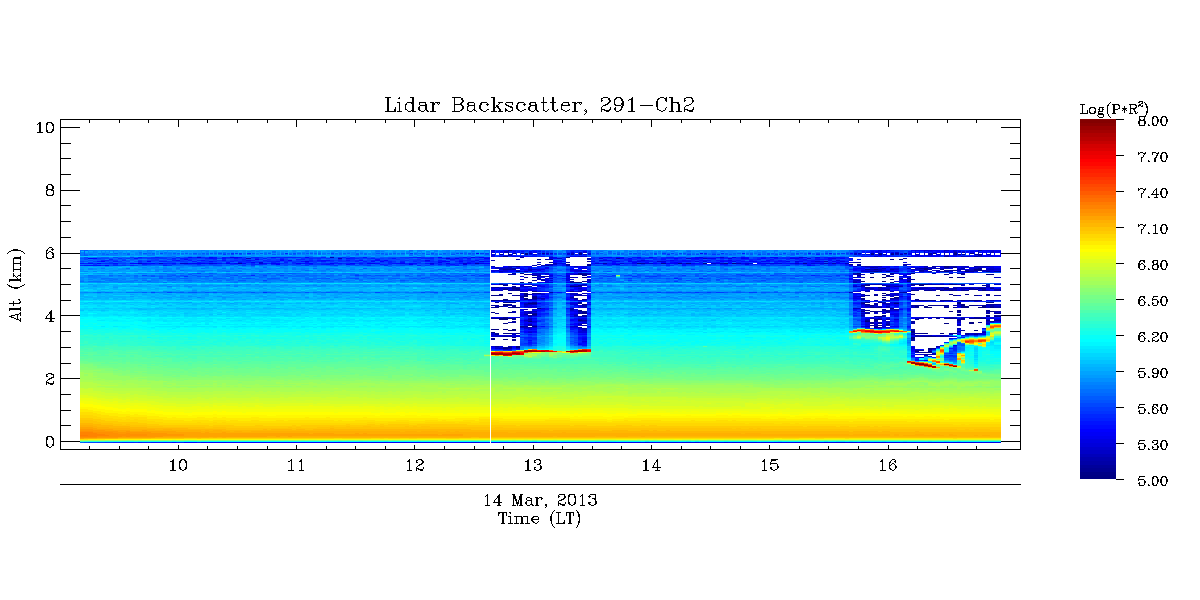This screenshot has width=1200, height=600.
Task: Click the colorbar value 5.60
Action: (x=1154, y=409)
